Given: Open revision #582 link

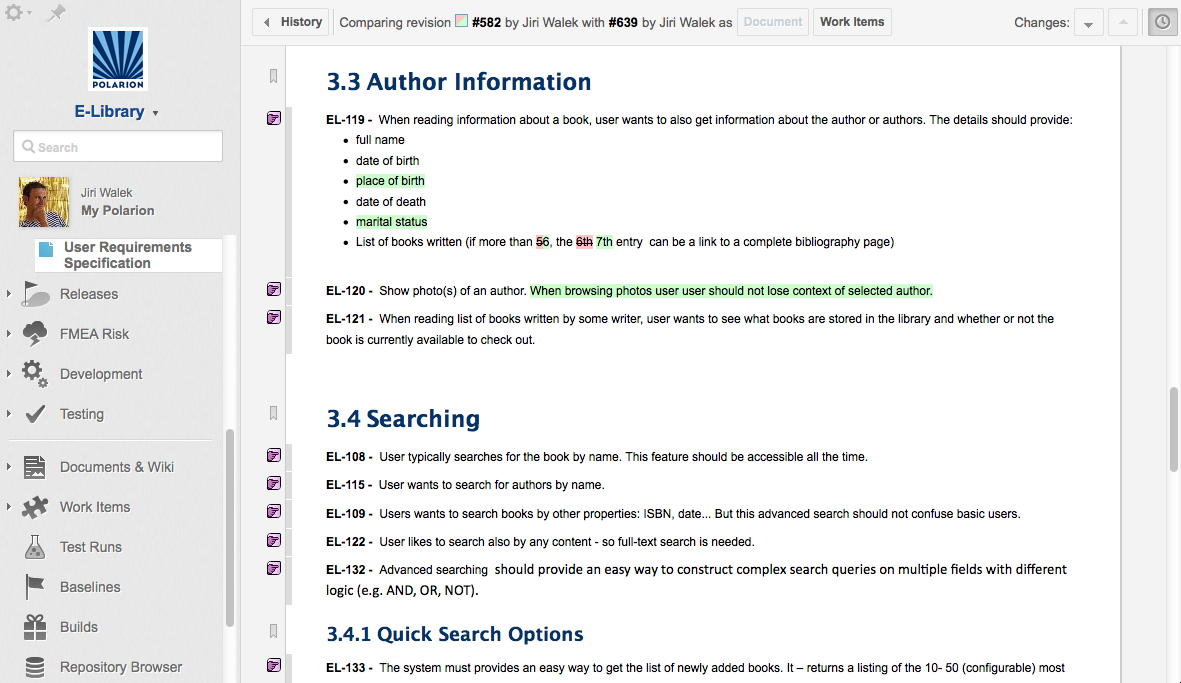Looking at the screenshot, I should pos(484,21).
